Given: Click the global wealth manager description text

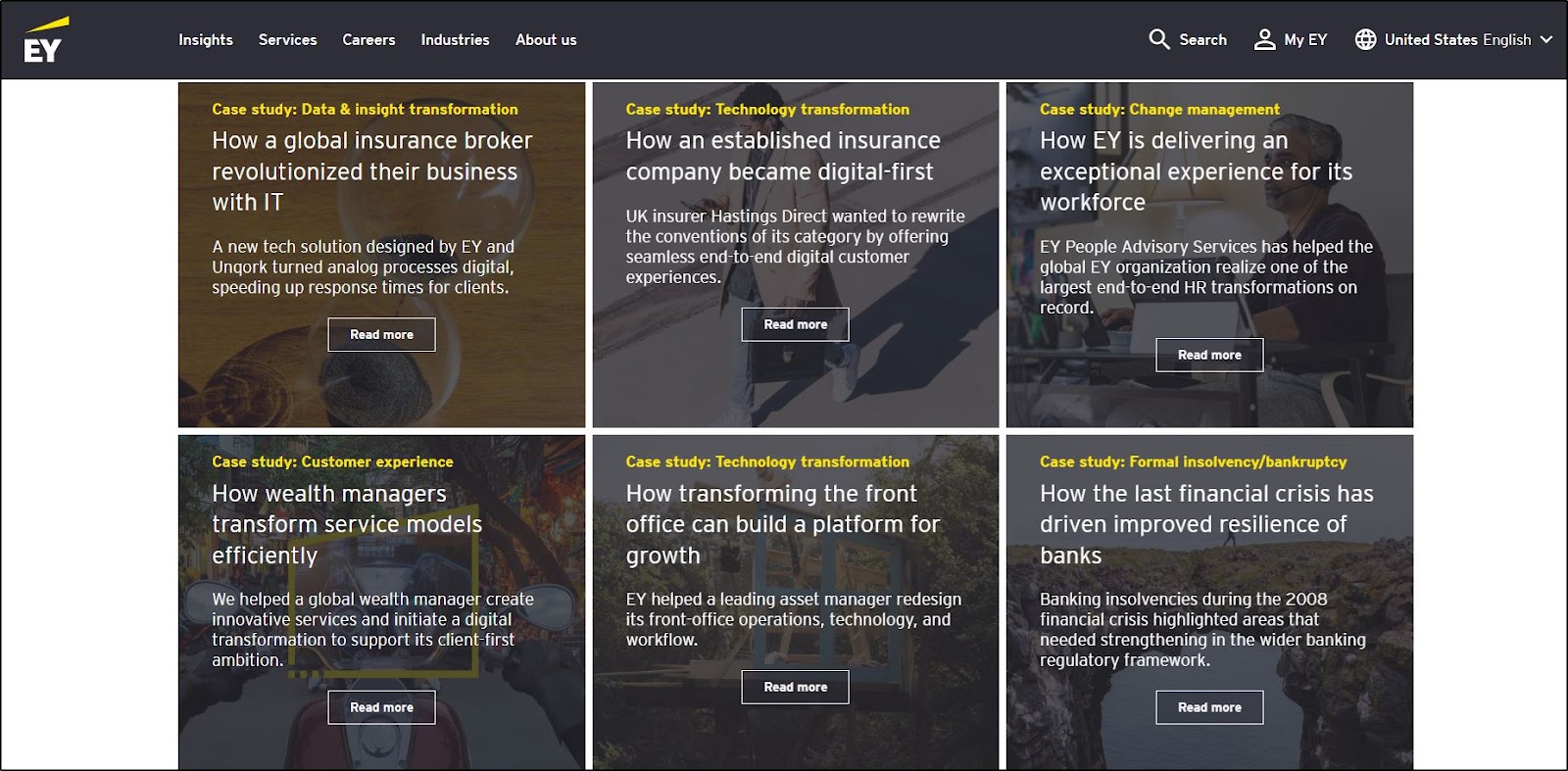Looking at the screenshot, I should (372, 629).
